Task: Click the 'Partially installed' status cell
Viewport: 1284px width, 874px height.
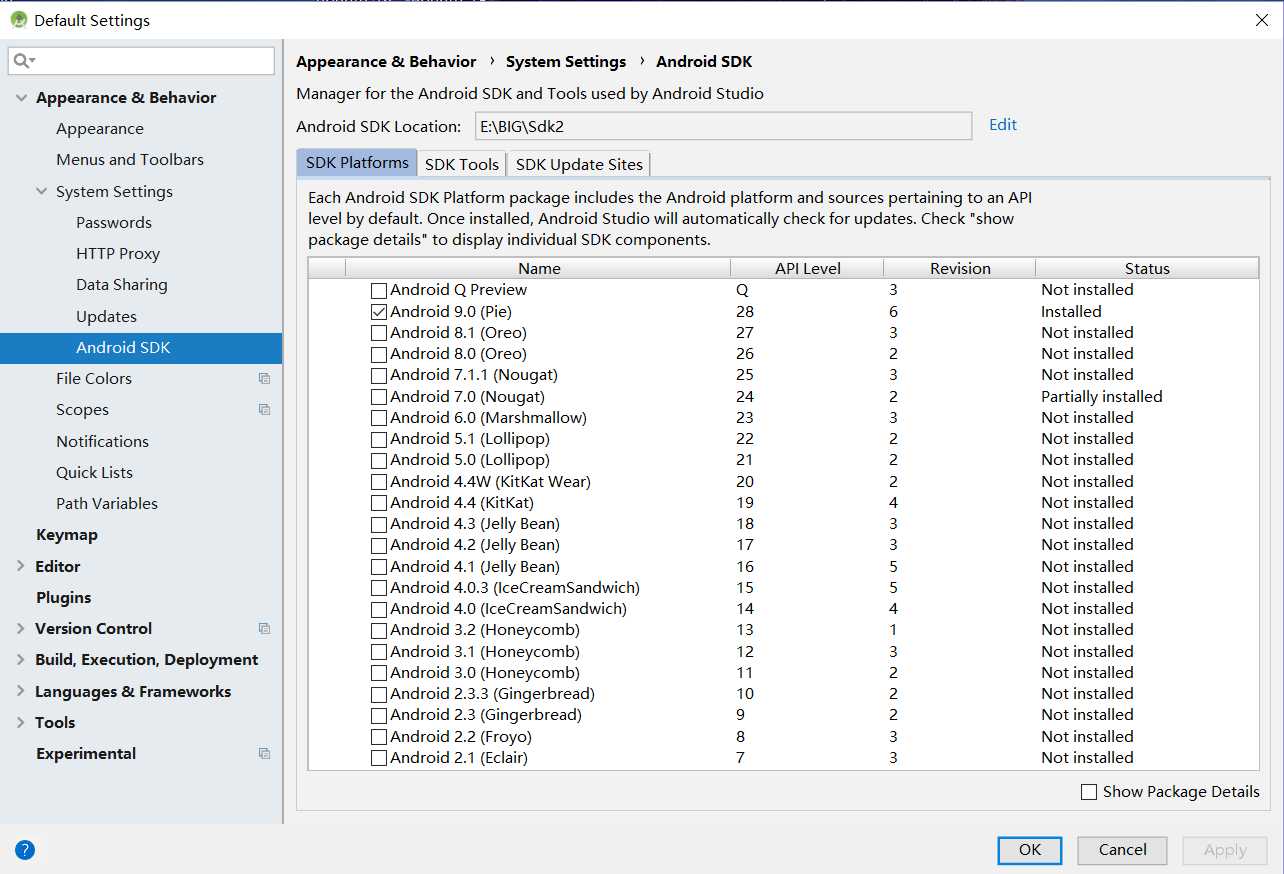Action: click(1102, 397)
